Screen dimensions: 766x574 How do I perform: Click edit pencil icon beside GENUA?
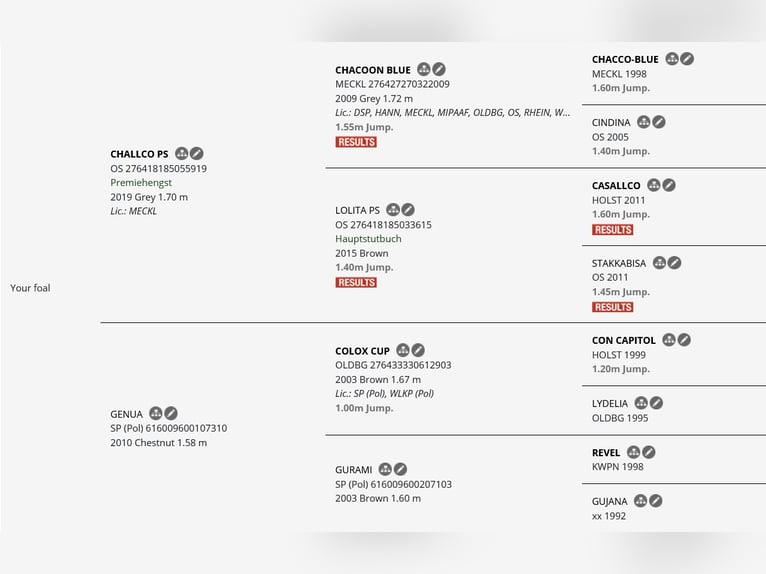[x=170, y=414]
